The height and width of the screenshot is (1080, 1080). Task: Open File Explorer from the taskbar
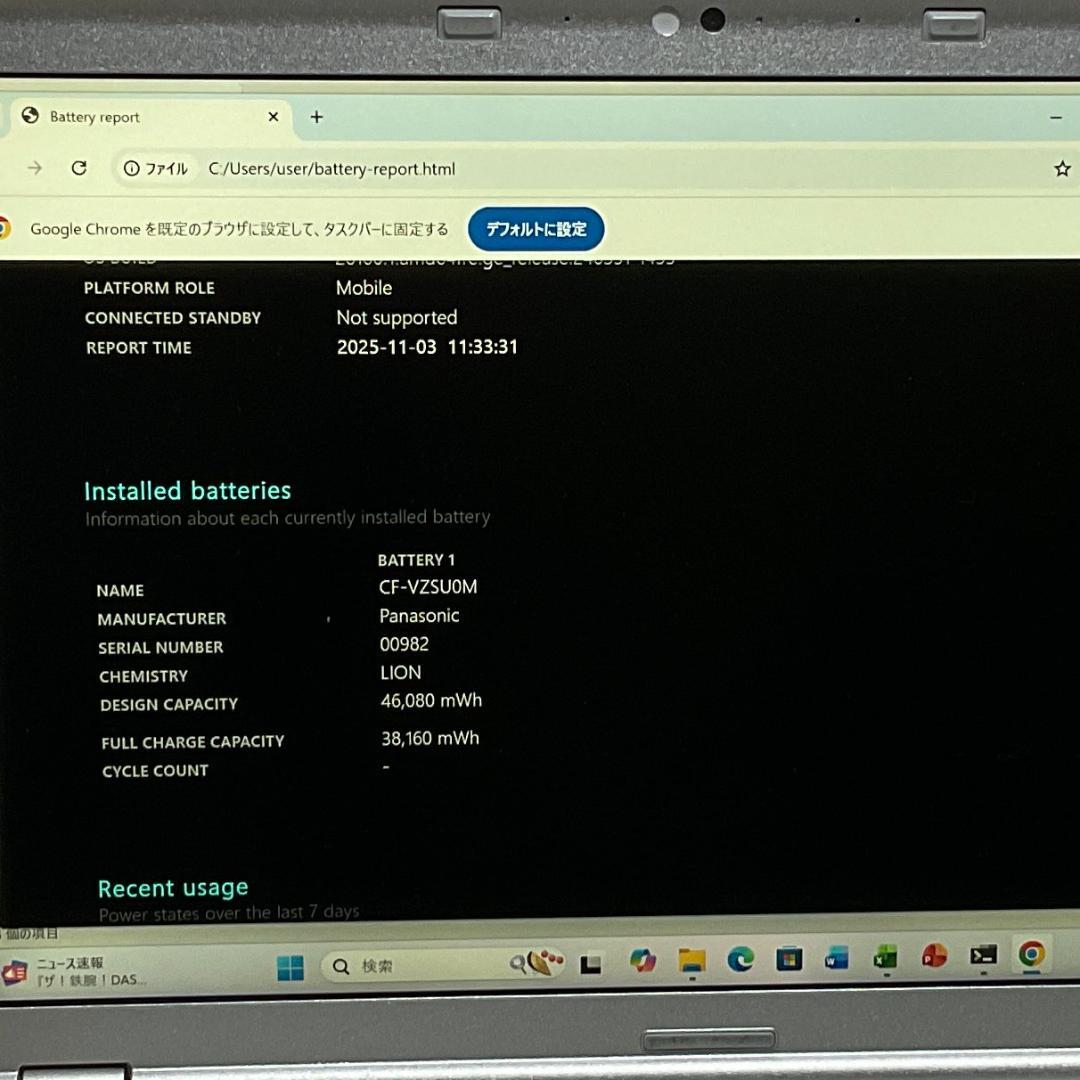coord(691,965)
